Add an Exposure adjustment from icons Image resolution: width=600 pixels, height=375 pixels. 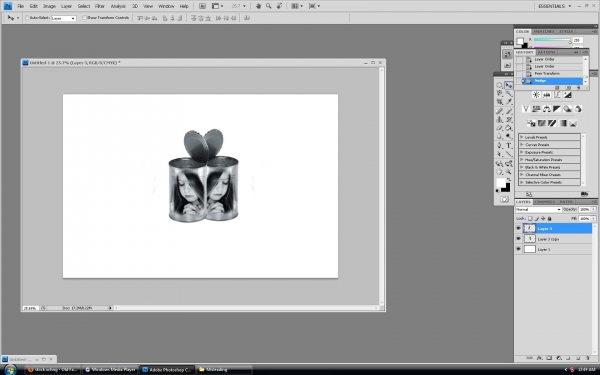pos(567,95)
